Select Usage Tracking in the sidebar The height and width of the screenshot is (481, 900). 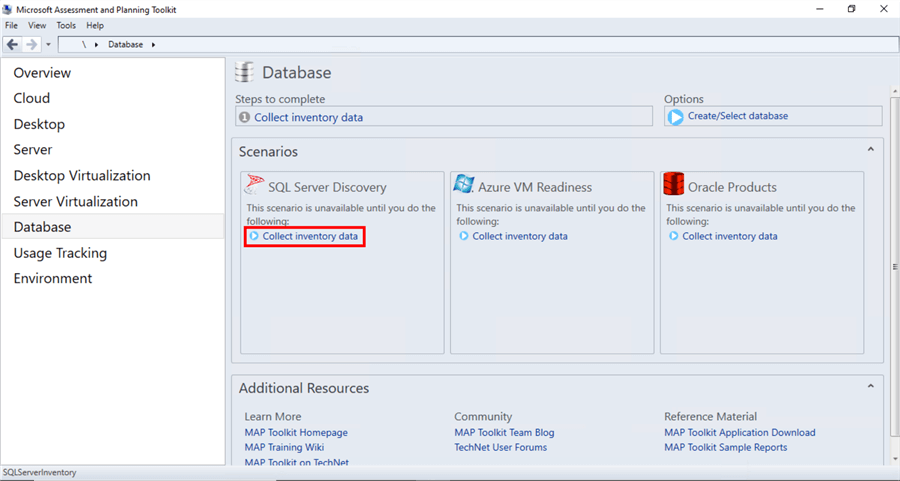coord(60,253)
